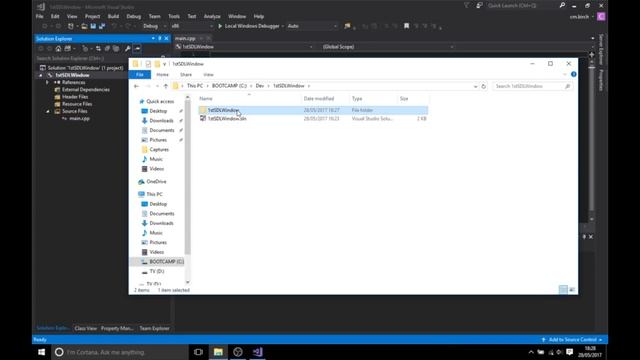The height and width of the screenshot is (360, 640).
Task: Open the Action Center notification icon
Action: coord(569,352)
